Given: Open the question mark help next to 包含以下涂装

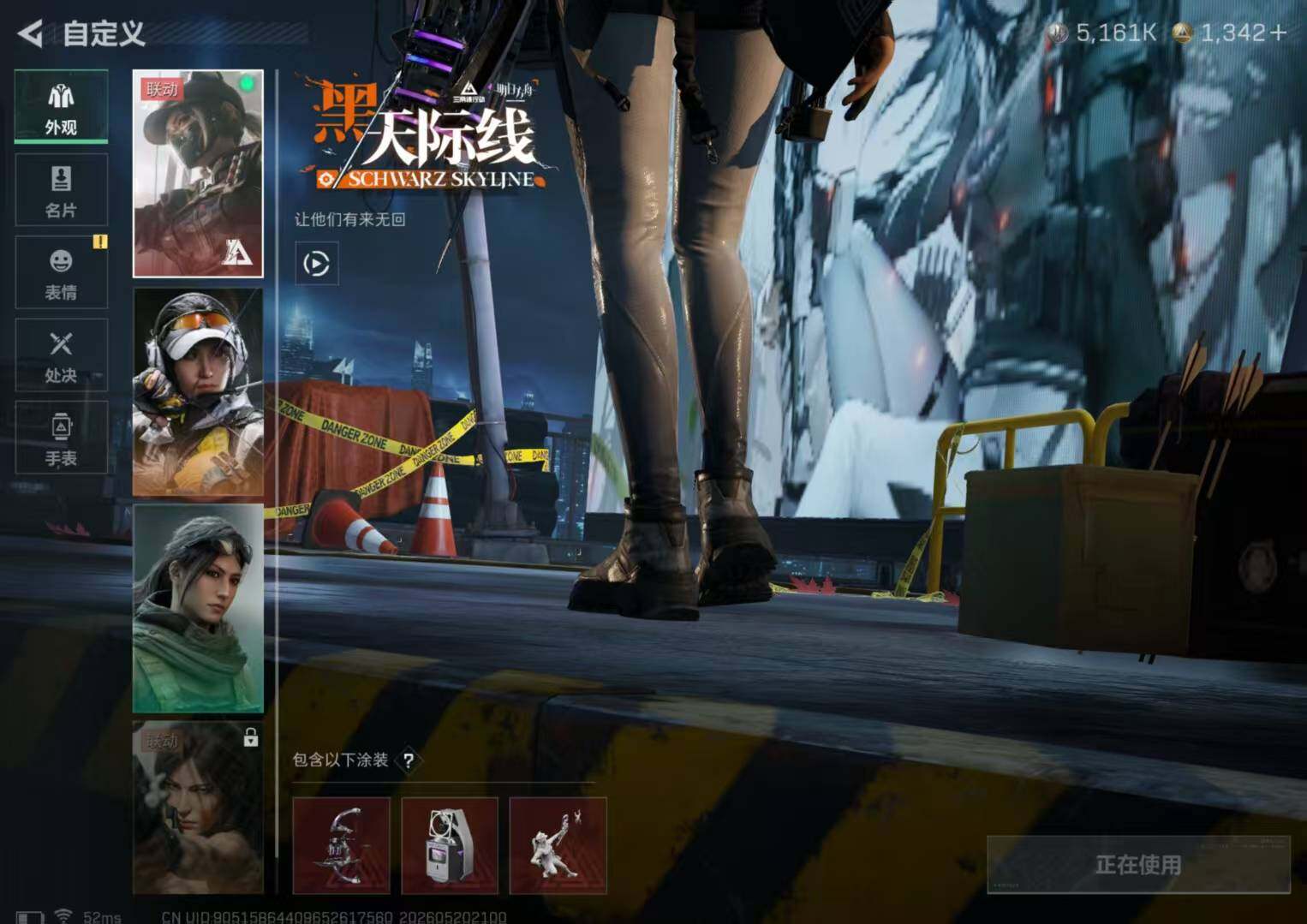Looking at the screenshot, I should click(x=409, y=760).
